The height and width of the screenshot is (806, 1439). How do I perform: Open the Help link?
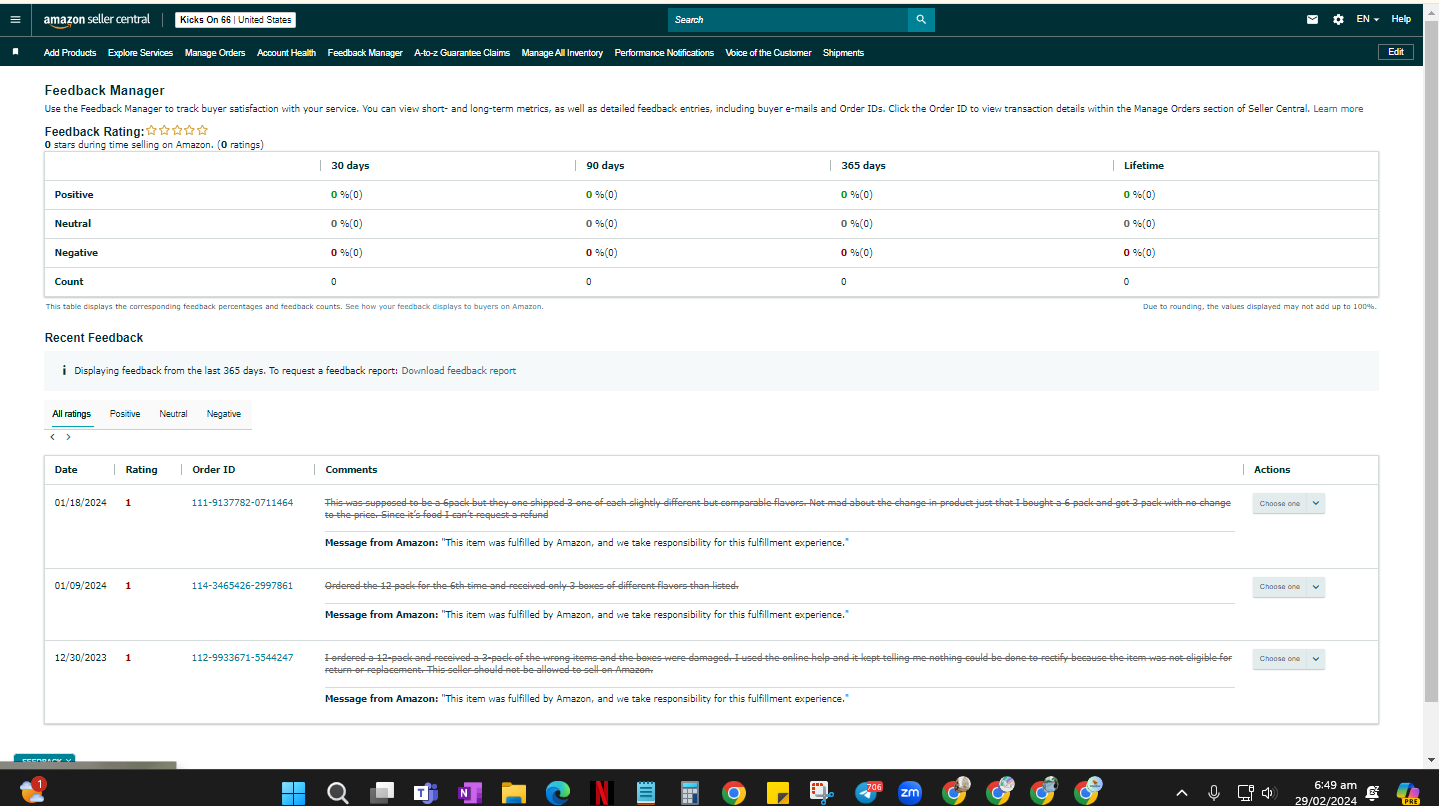tap(1401, 19)
